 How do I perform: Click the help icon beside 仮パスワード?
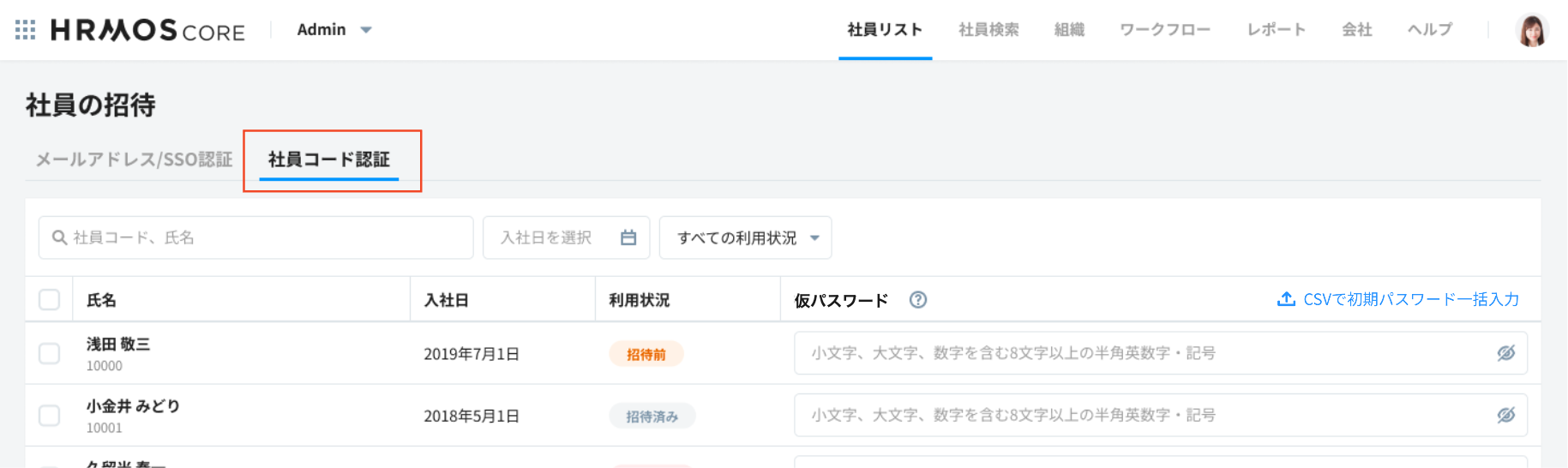tap(917, 300)
